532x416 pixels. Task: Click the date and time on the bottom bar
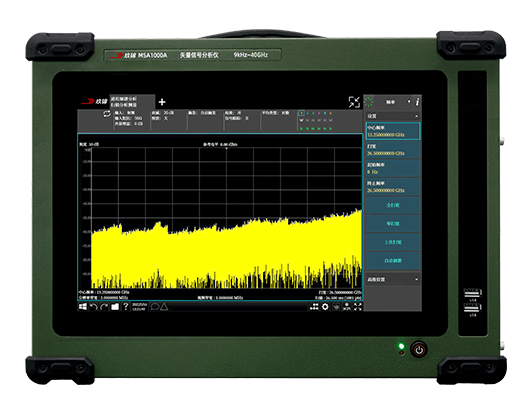point(139,307)
